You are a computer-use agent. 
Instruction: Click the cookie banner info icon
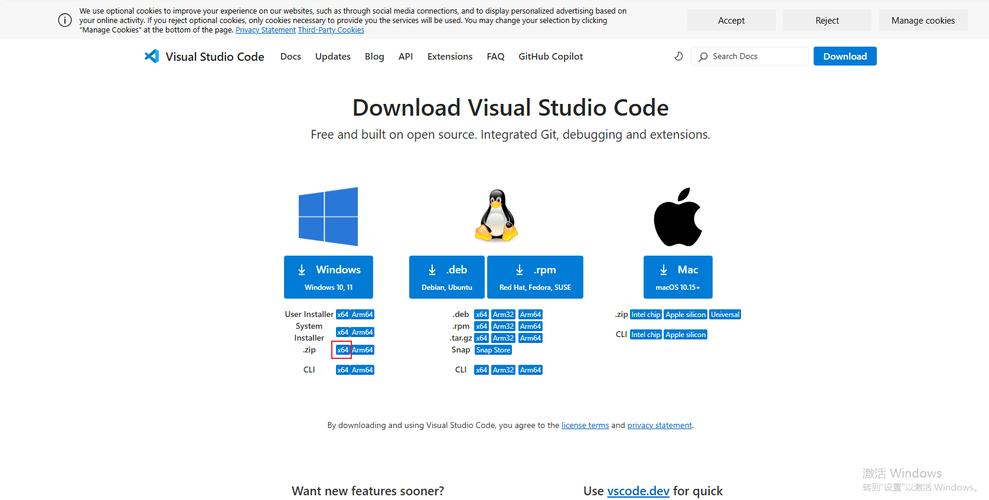pyautogui.click(x=65, y=20)
